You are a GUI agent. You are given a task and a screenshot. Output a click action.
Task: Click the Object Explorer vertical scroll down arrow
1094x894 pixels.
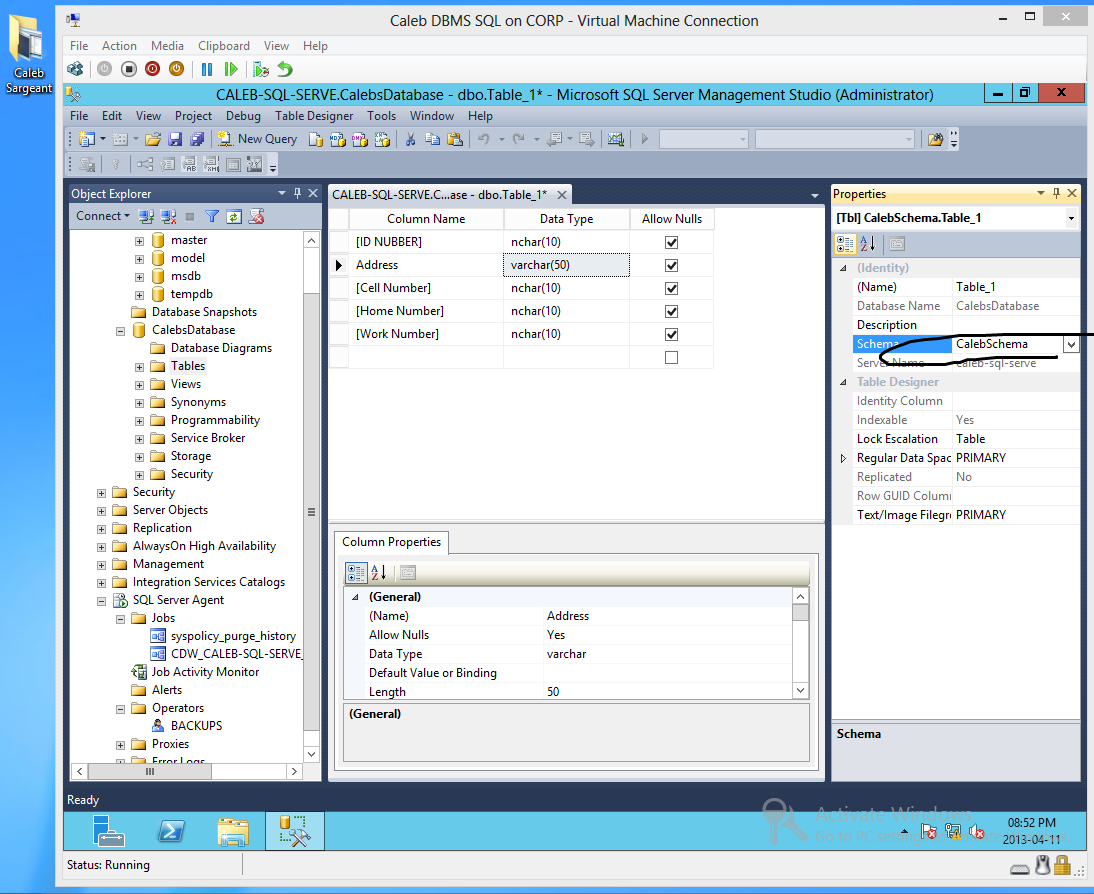311,754
